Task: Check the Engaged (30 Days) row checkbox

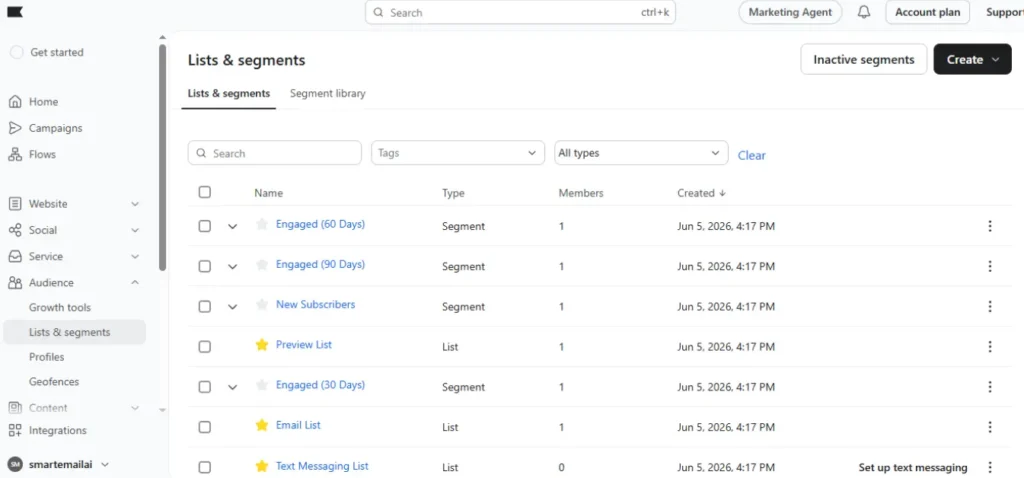Action: [x=205, y=387]
